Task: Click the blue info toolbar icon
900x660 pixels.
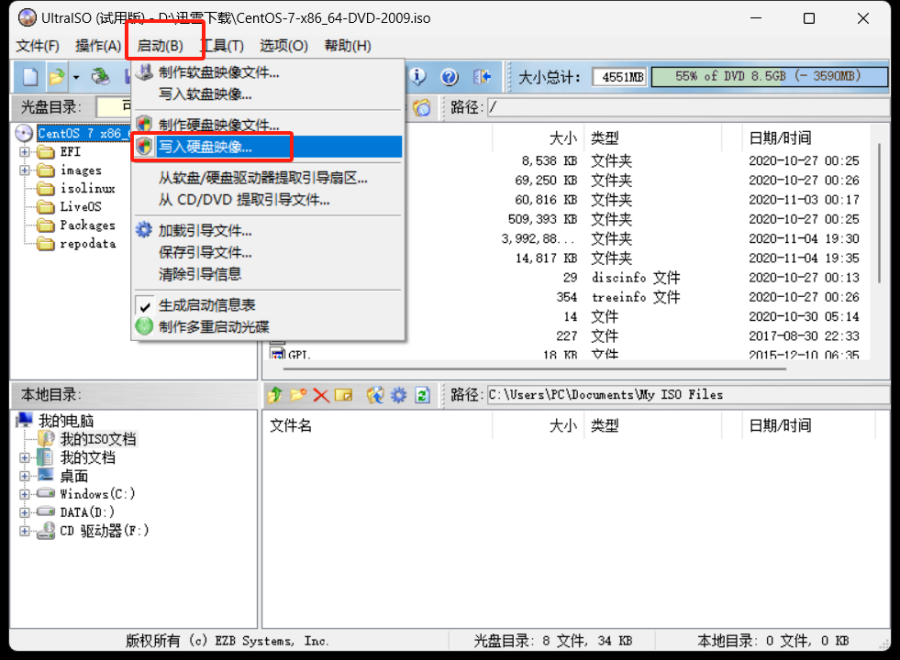Action: pyautogui.click(x=417, y=76)
